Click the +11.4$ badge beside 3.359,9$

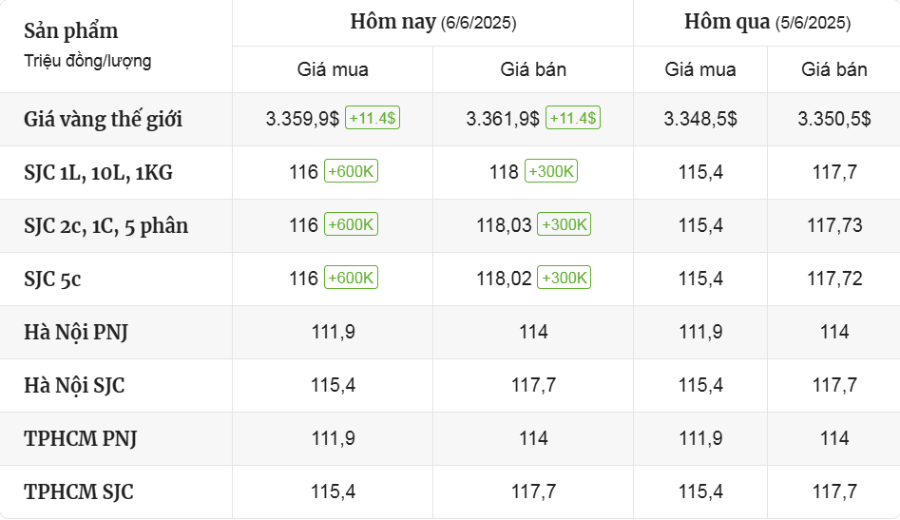tap(372, 119)
